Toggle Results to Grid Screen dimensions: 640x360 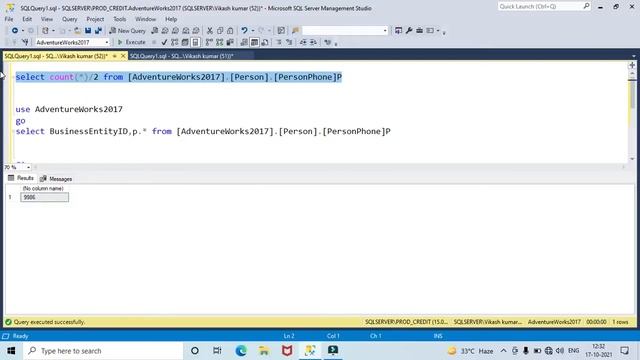point(254,42)
